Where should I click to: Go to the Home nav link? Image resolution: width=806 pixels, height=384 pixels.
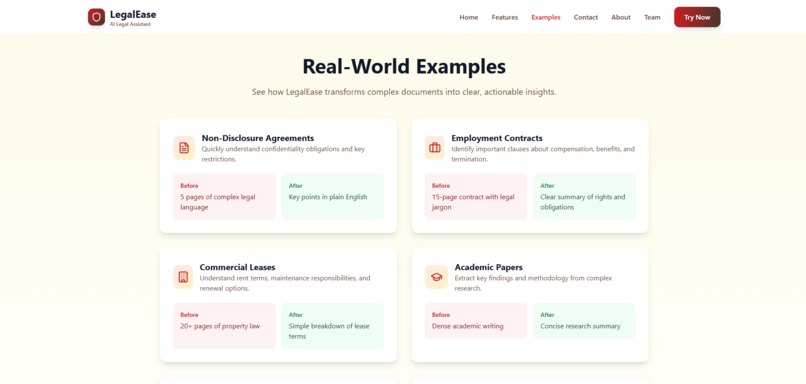click(469, 17)
